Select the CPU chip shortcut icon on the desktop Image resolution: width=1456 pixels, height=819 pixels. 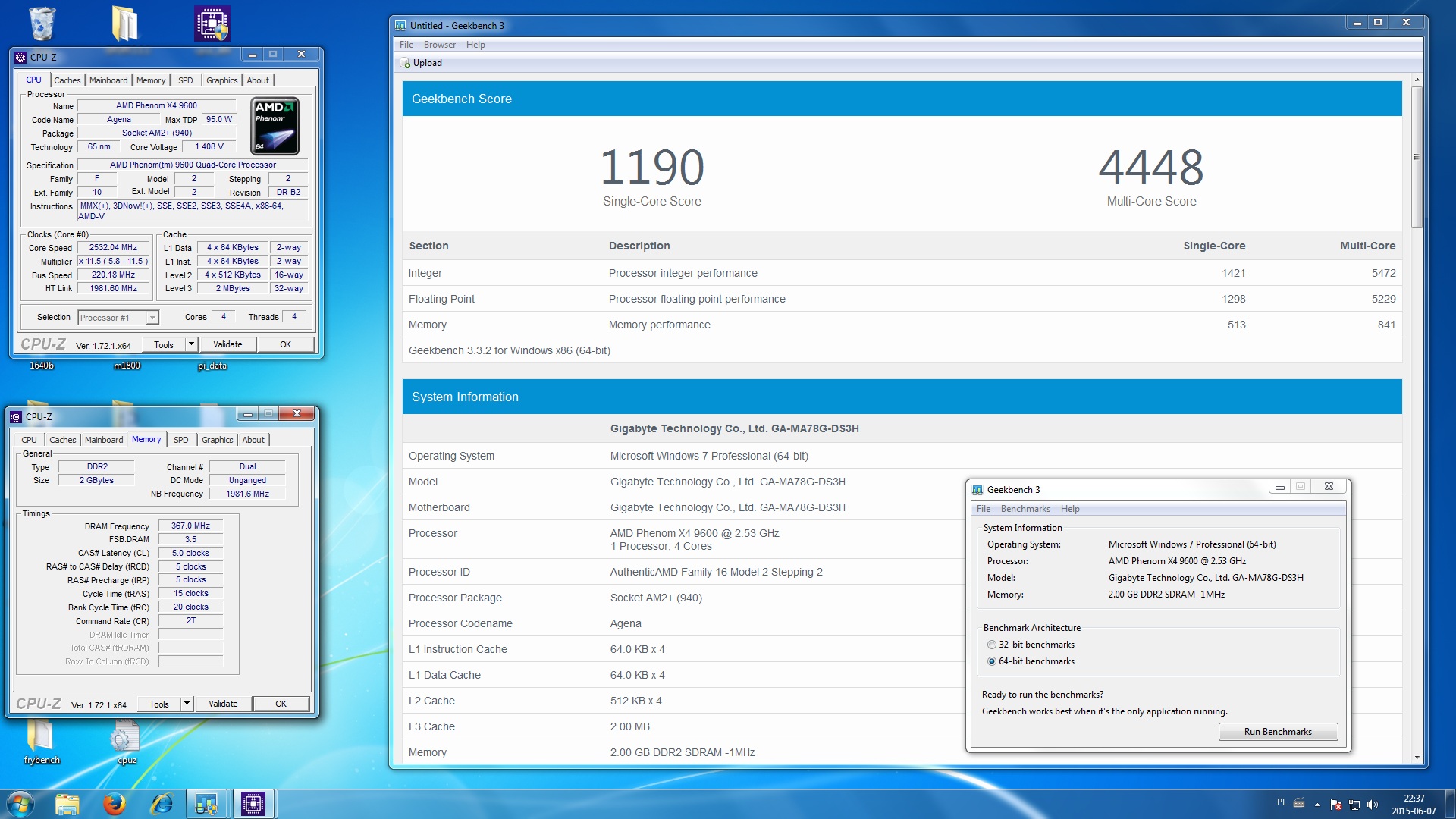click(x=212, y=24)
